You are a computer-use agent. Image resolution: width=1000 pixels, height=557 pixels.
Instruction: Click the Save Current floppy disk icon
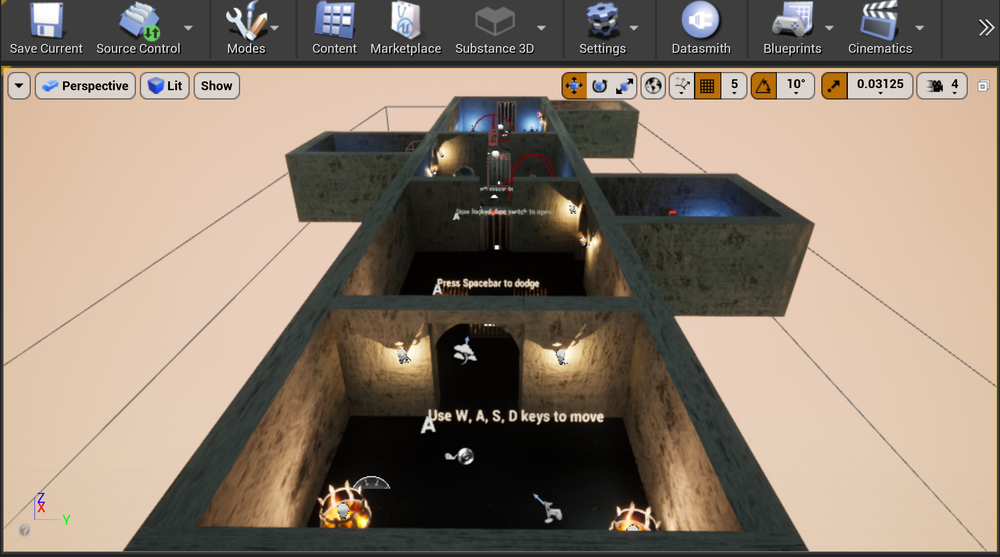pos(46,21)
